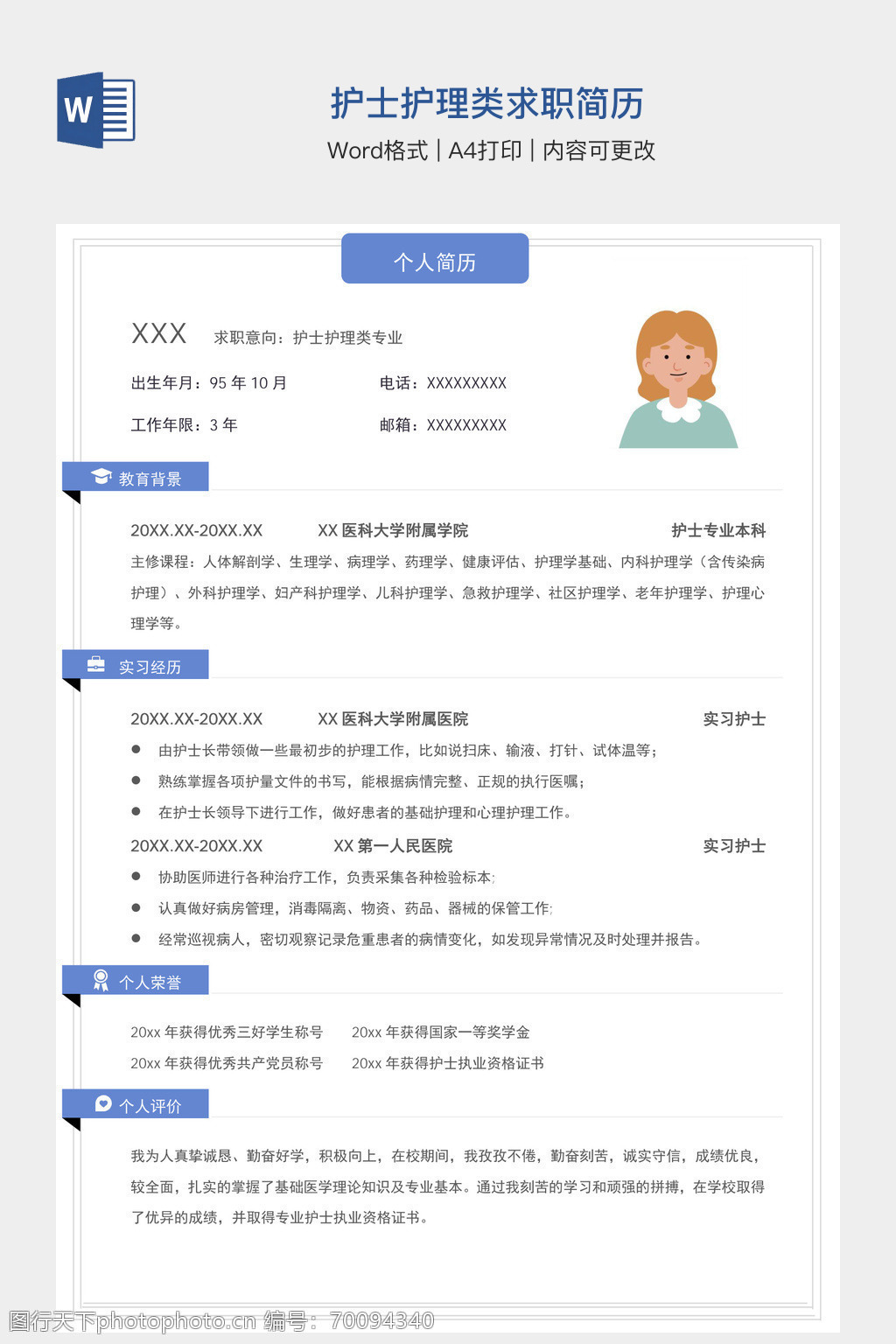Click the 电话 XXXXXXXXX phone field
The image size is (896, 1344).
tap(443, 383)
